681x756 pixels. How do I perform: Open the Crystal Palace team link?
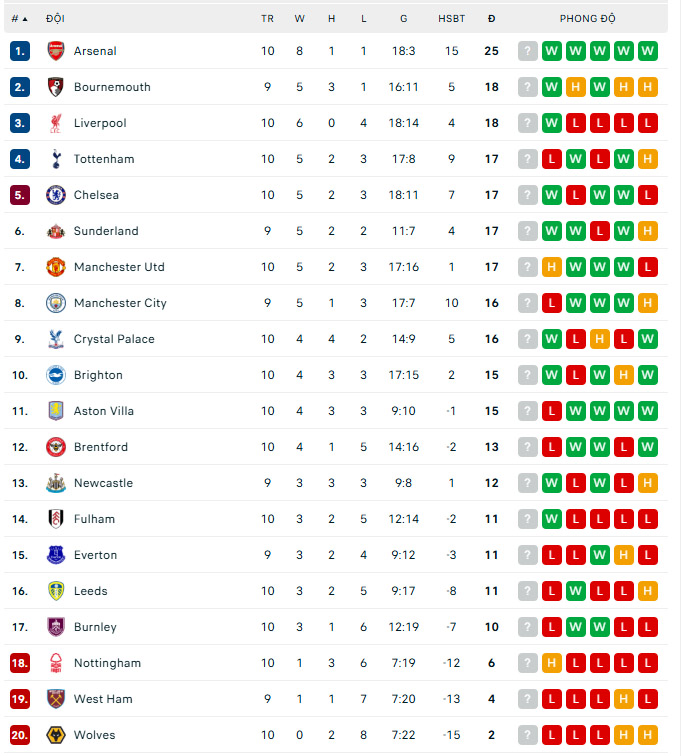click(114, 339)
